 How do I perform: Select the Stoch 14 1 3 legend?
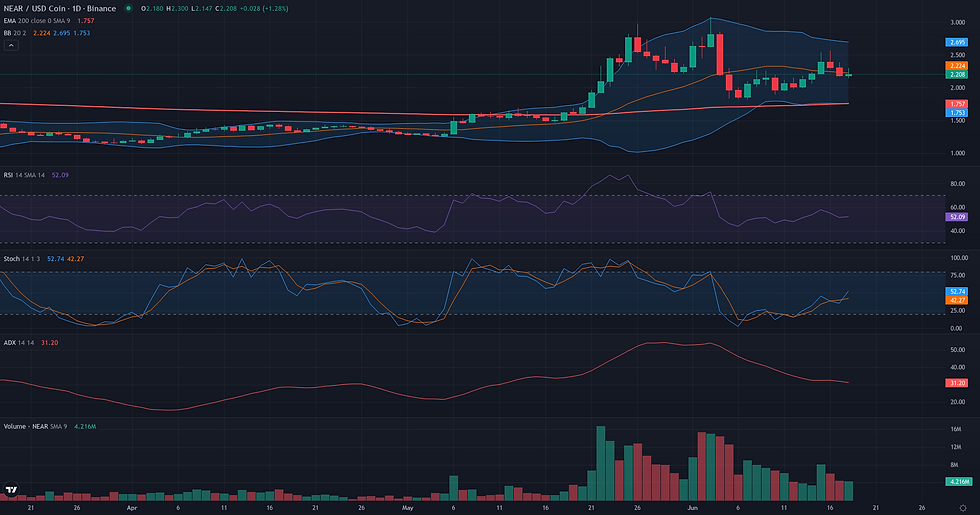(x=22, y=259)
